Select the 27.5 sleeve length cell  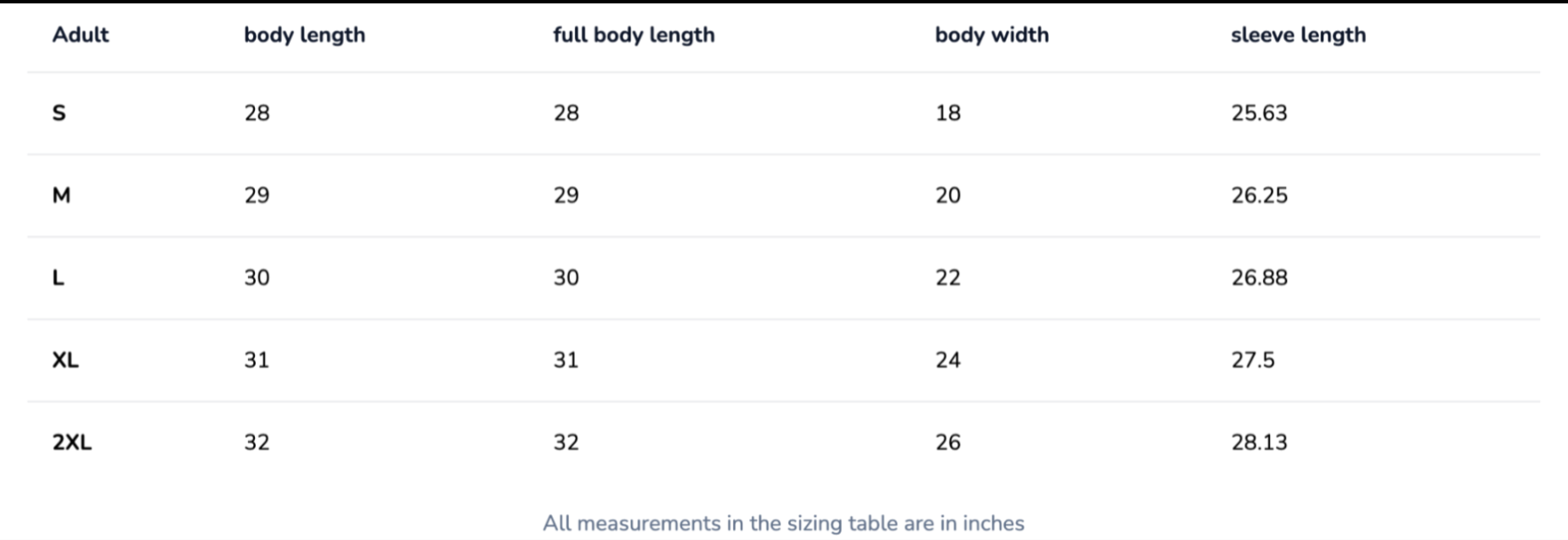point(1253,360)
